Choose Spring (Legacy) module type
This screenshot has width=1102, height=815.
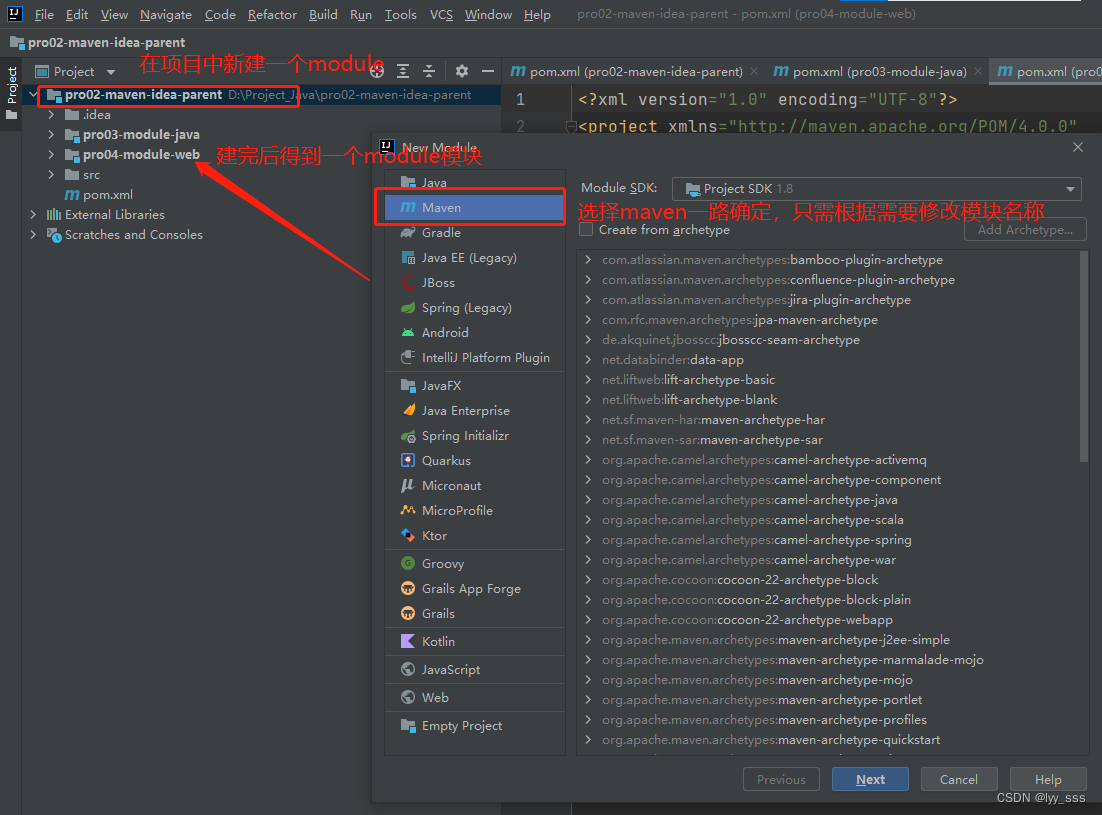(475, 308)
